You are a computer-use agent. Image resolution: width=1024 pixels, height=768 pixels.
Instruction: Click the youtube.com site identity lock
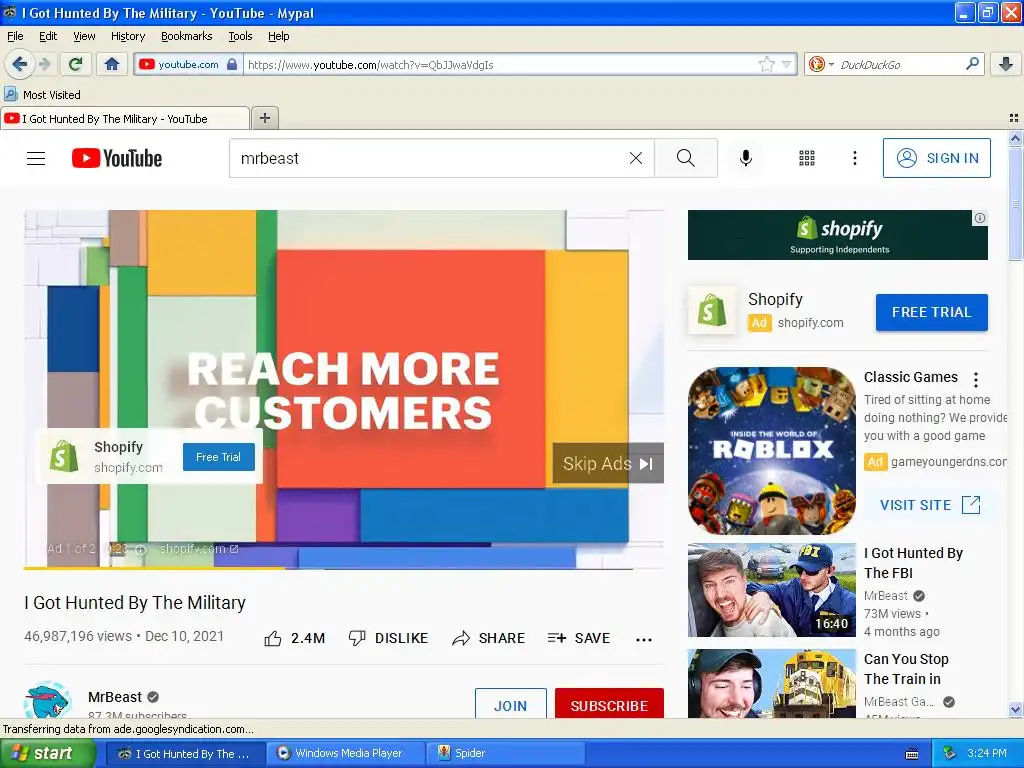click(232, 64)
